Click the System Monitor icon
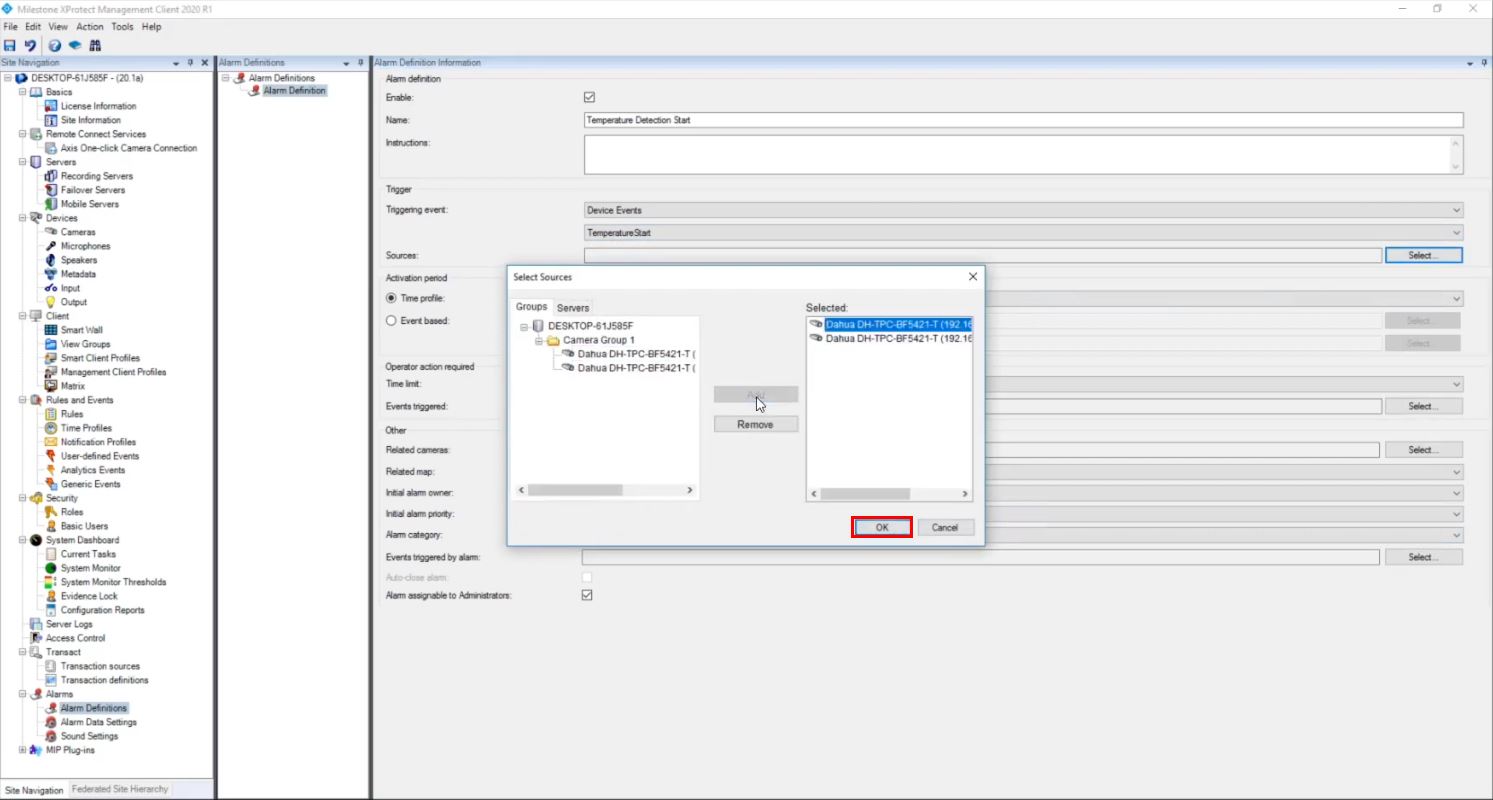 pyautogui.click(x=51, y=568)
